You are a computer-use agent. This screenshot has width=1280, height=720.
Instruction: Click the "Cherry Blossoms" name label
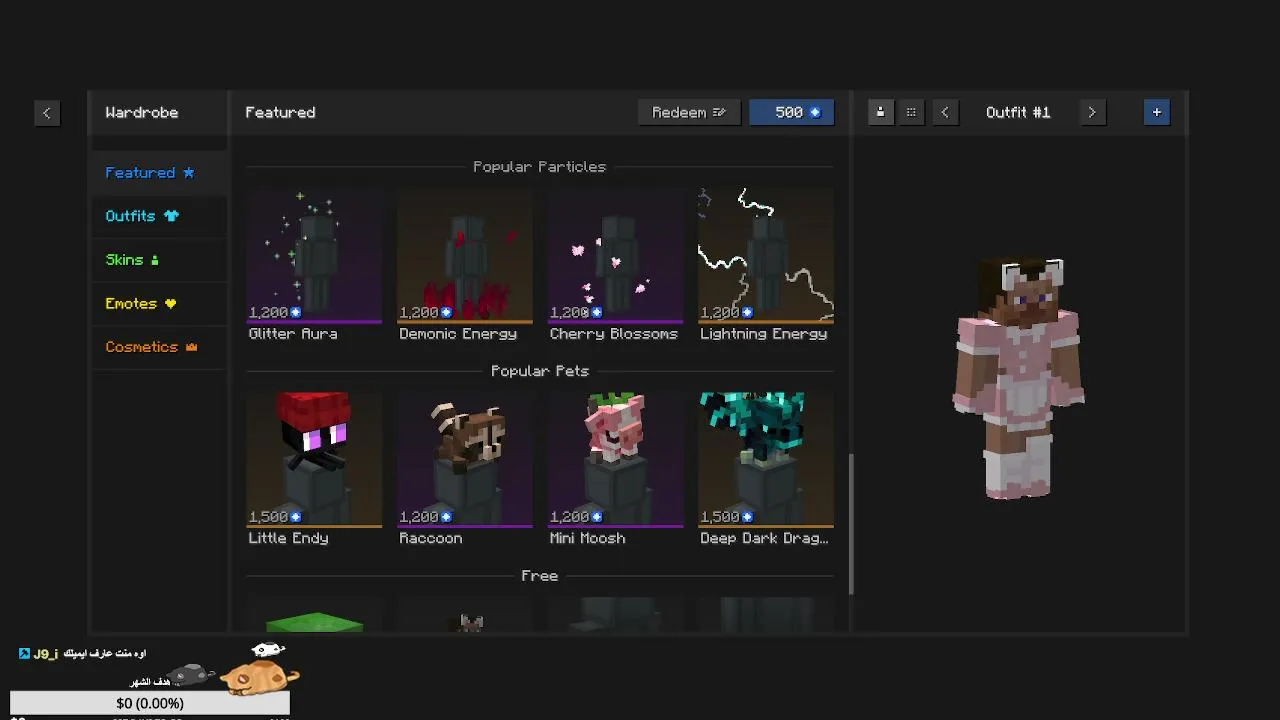[x=614, y=334]
